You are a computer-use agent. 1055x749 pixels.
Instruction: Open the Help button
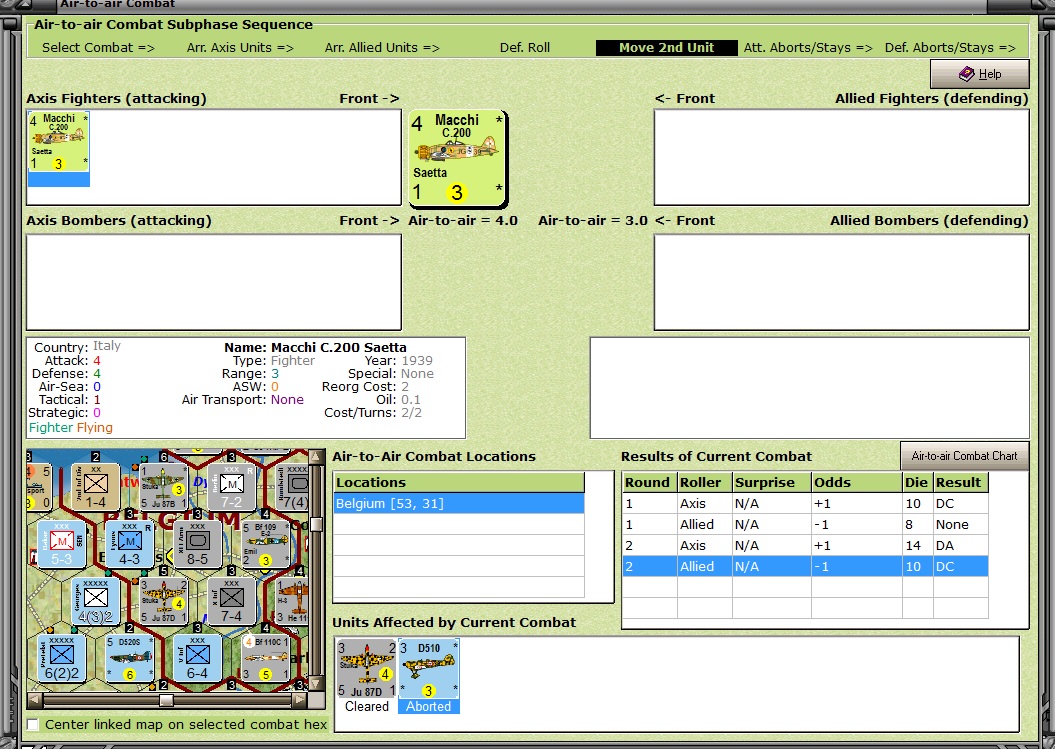click(980, 74)
